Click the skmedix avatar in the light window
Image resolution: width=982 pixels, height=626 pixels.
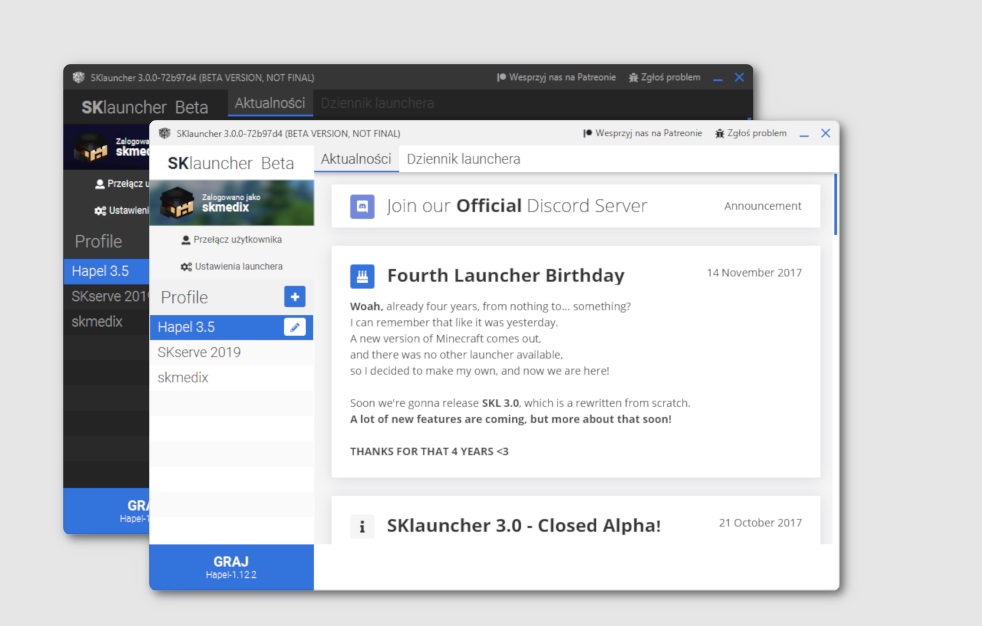177,203
